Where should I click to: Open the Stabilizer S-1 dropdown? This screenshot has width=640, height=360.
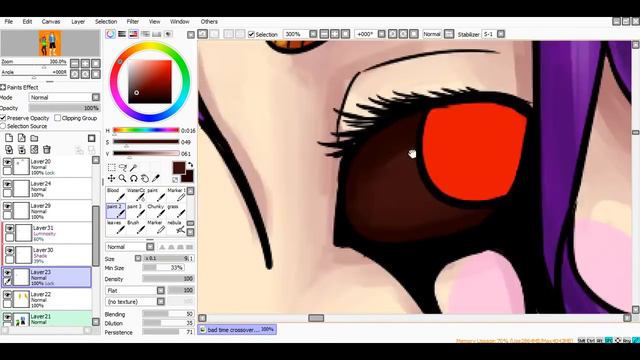click(x=501, y=34)
